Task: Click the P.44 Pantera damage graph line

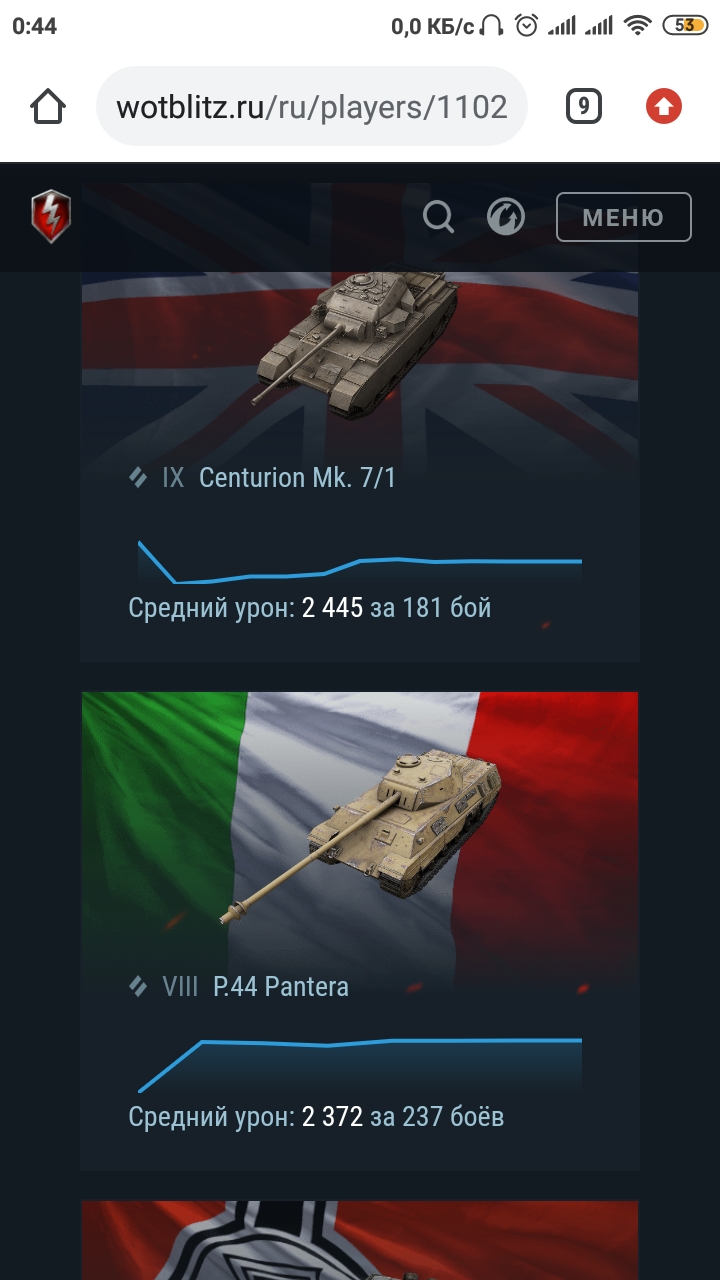Action: [360, 1064]
